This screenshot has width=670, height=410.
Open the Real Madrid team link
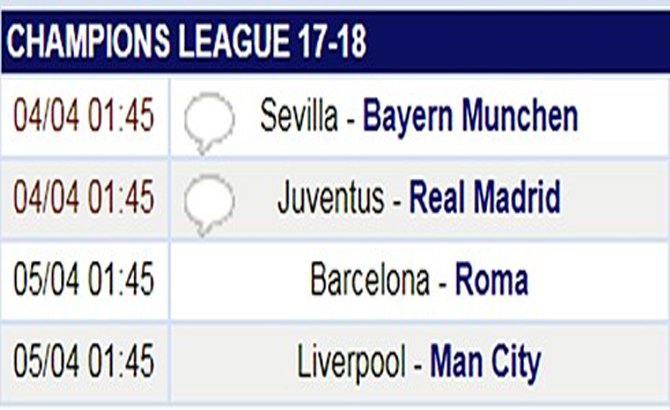[x=485, y=197]
